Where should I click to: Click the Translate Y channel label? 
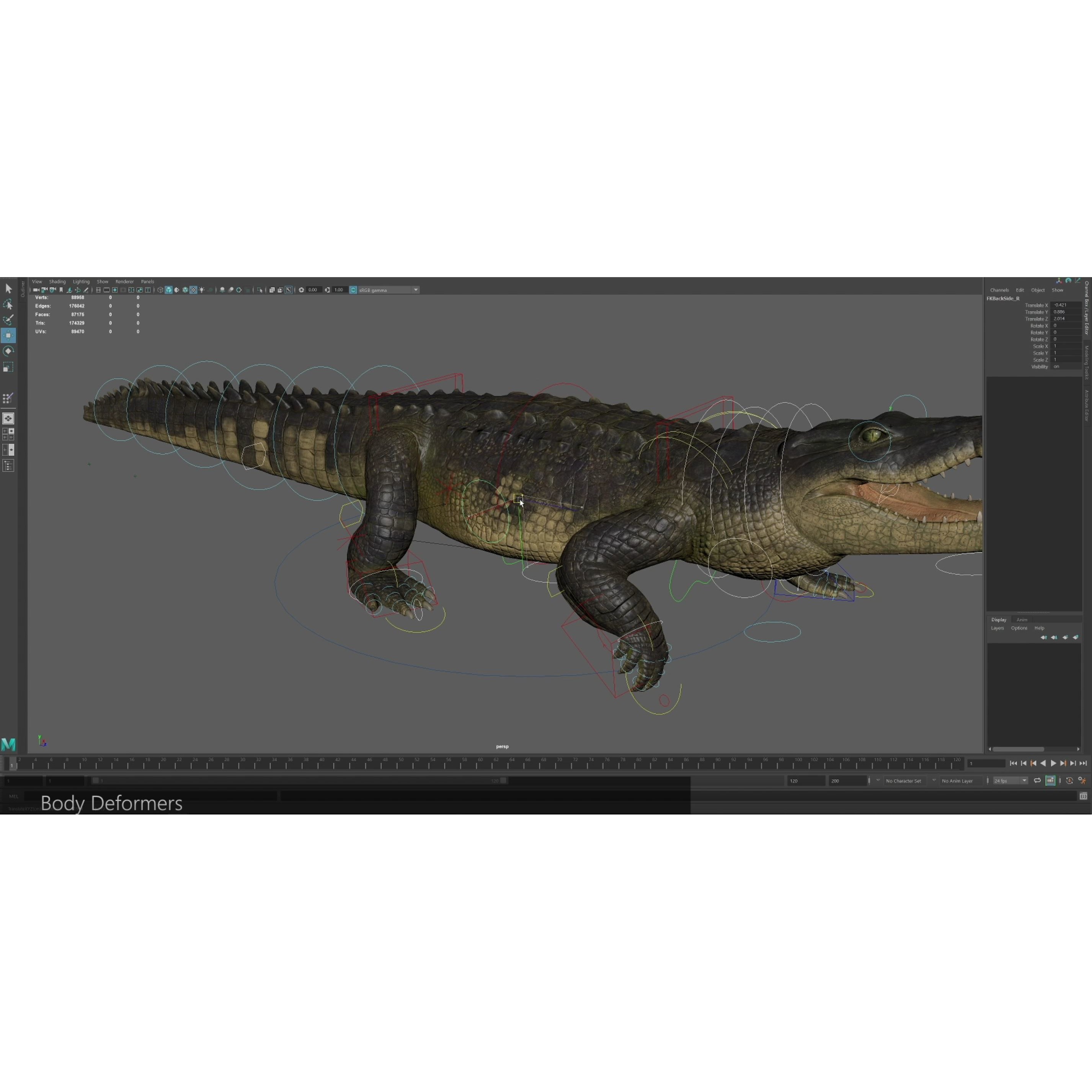[1037, 312]
